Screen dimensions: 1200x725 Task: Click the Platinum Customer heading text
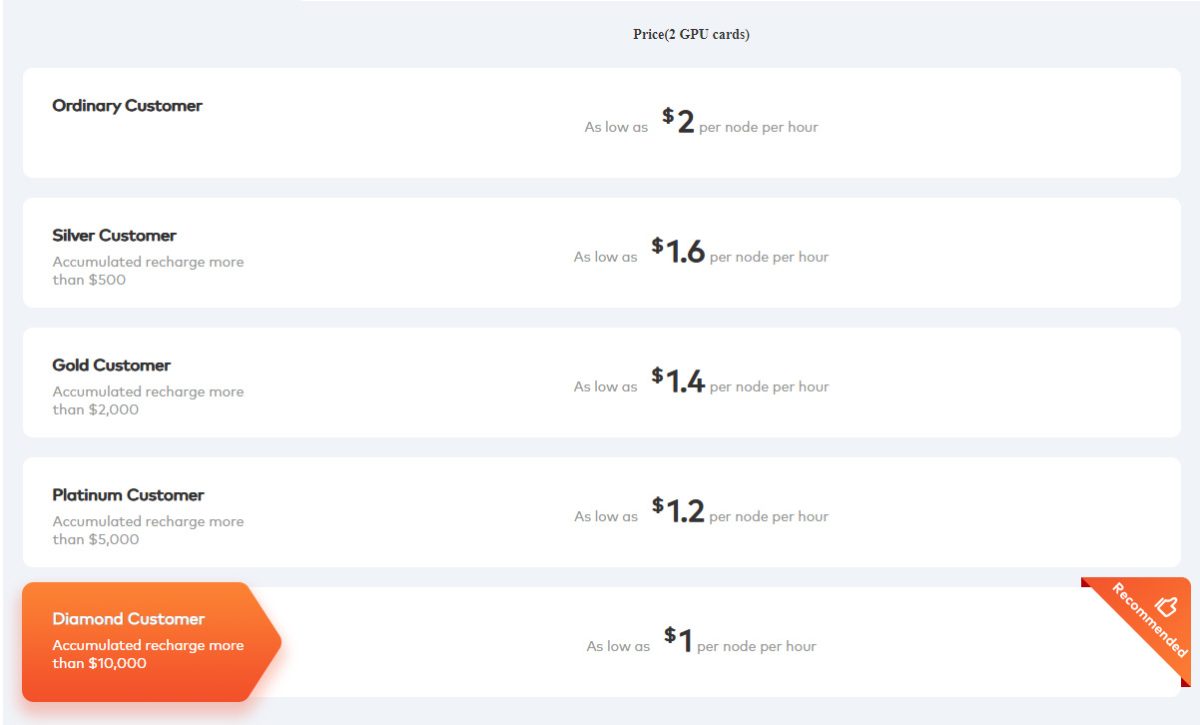click(128, 495)
